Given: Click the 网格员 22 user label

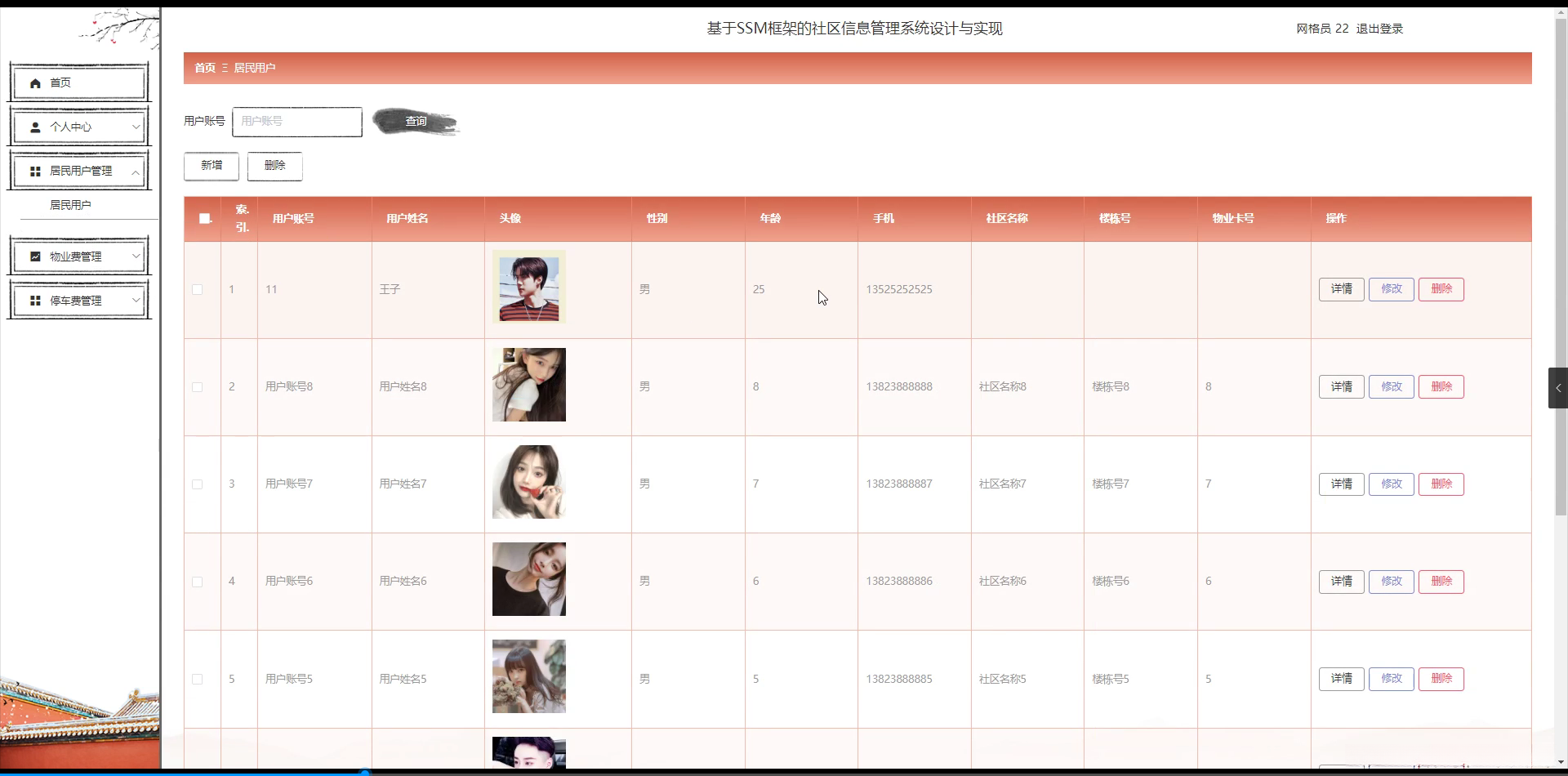Looking at the screenshot, I should pos(1322,29).
